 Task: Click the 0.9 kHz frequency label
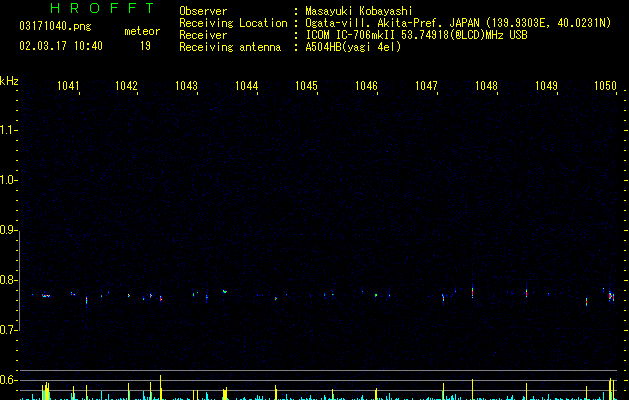tap(8, 230)
